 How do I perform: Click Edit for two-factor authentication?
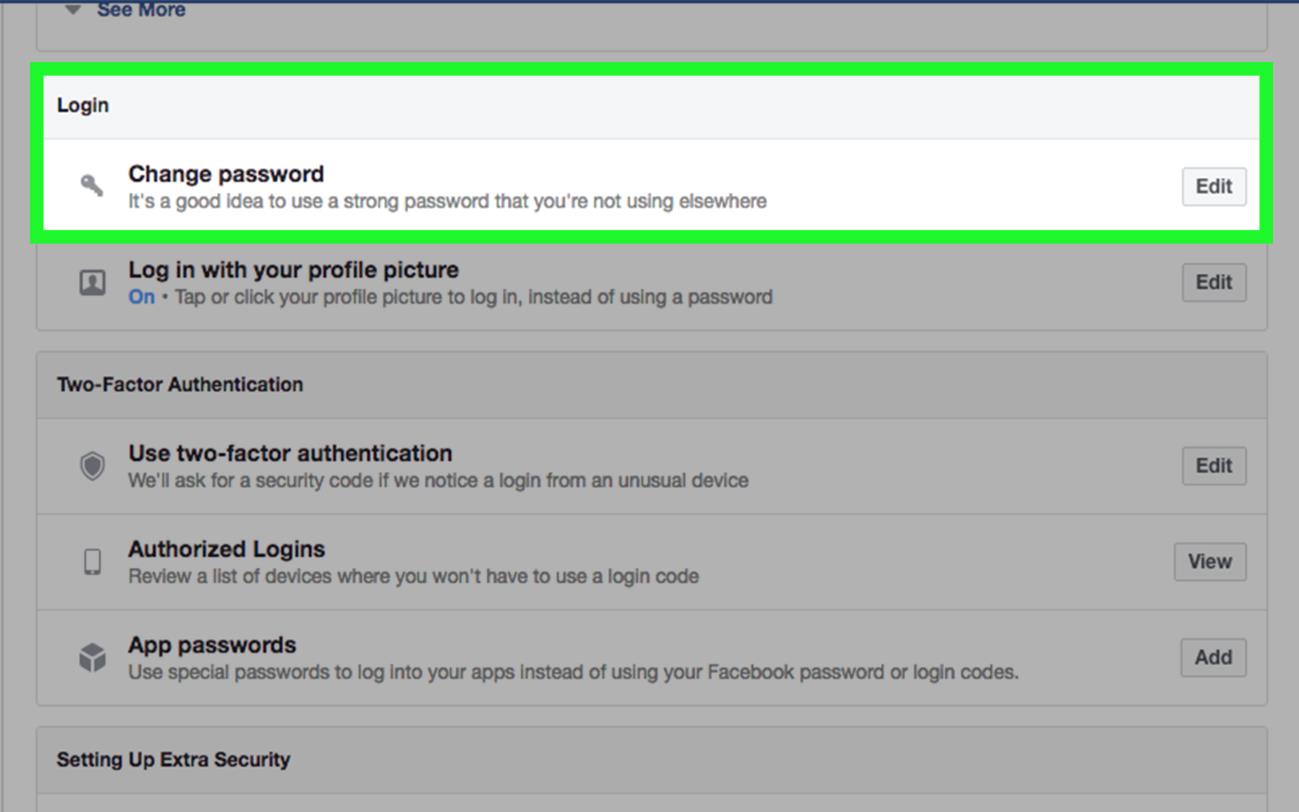coord(1213,465)
